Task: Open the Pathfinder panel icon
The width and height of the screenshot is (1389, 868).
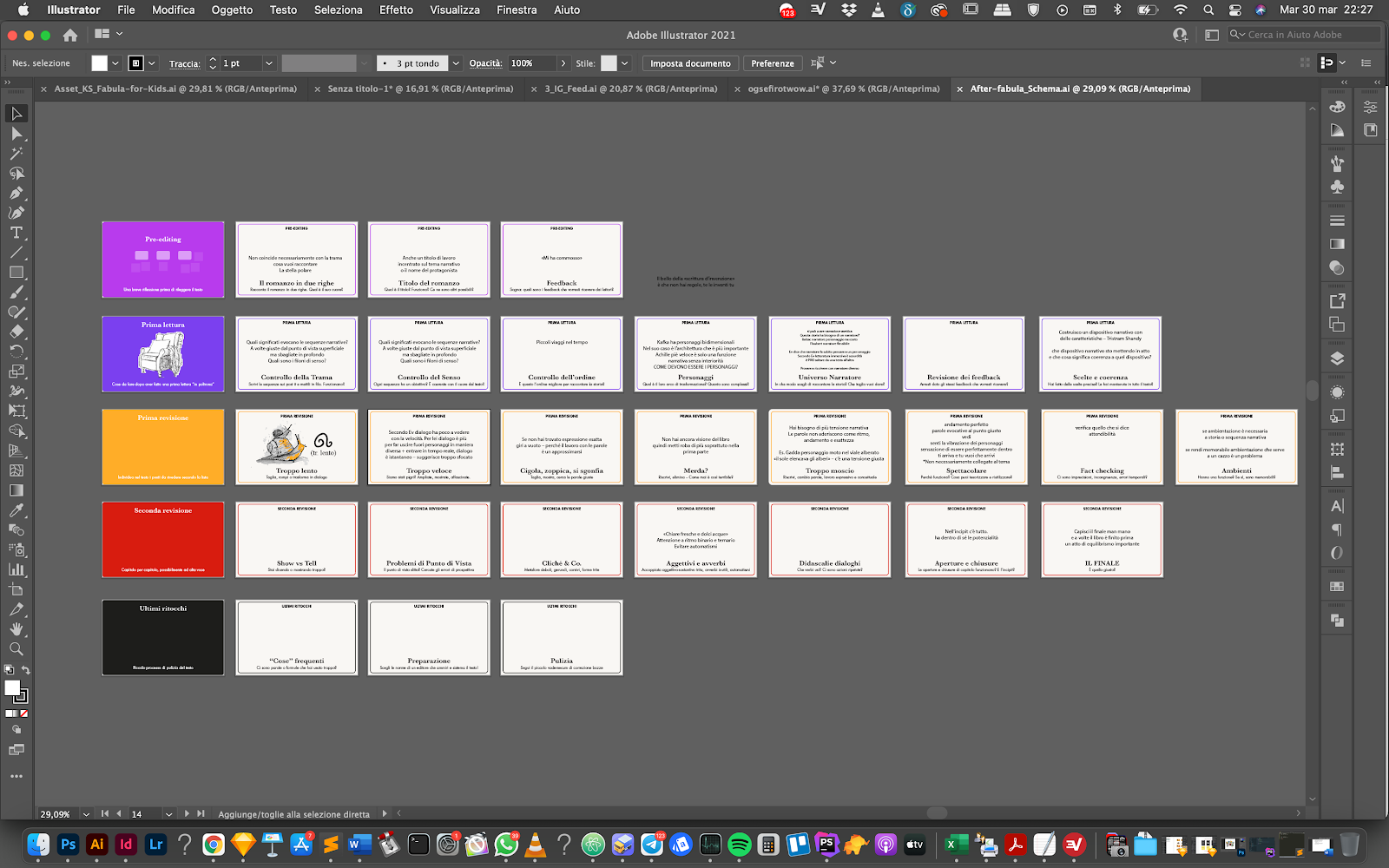Action: coord(1337,621)
